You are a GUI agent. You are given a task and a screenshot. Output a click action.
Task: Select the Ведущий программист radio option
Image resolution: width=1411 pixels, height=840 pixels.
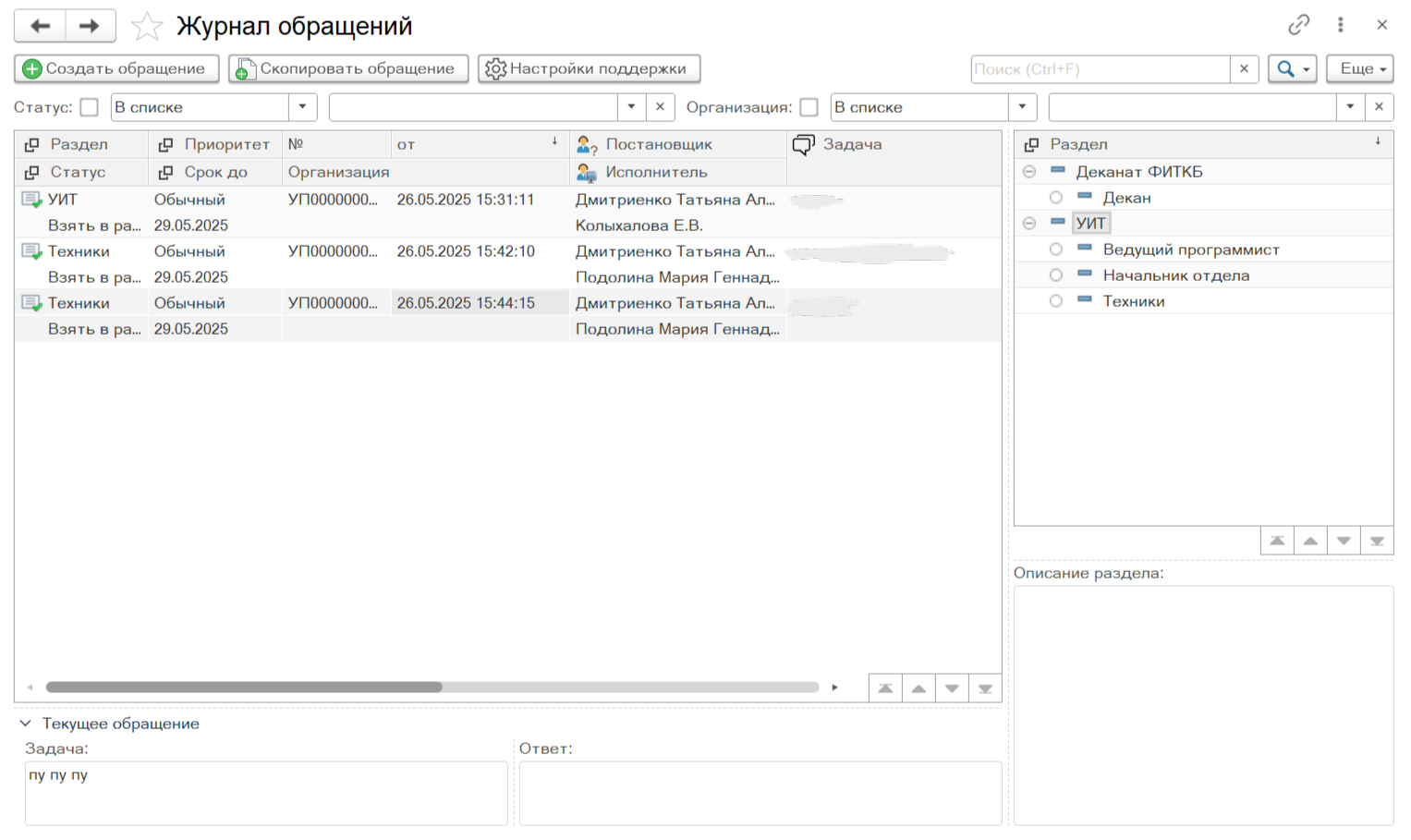coord(1055,250)
